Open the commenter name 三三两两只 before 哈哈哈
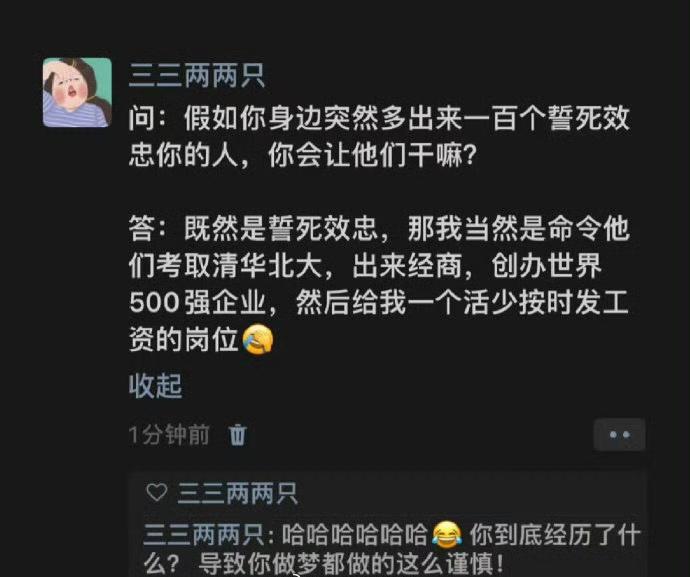The image size is (690, 577). [204, 534]
